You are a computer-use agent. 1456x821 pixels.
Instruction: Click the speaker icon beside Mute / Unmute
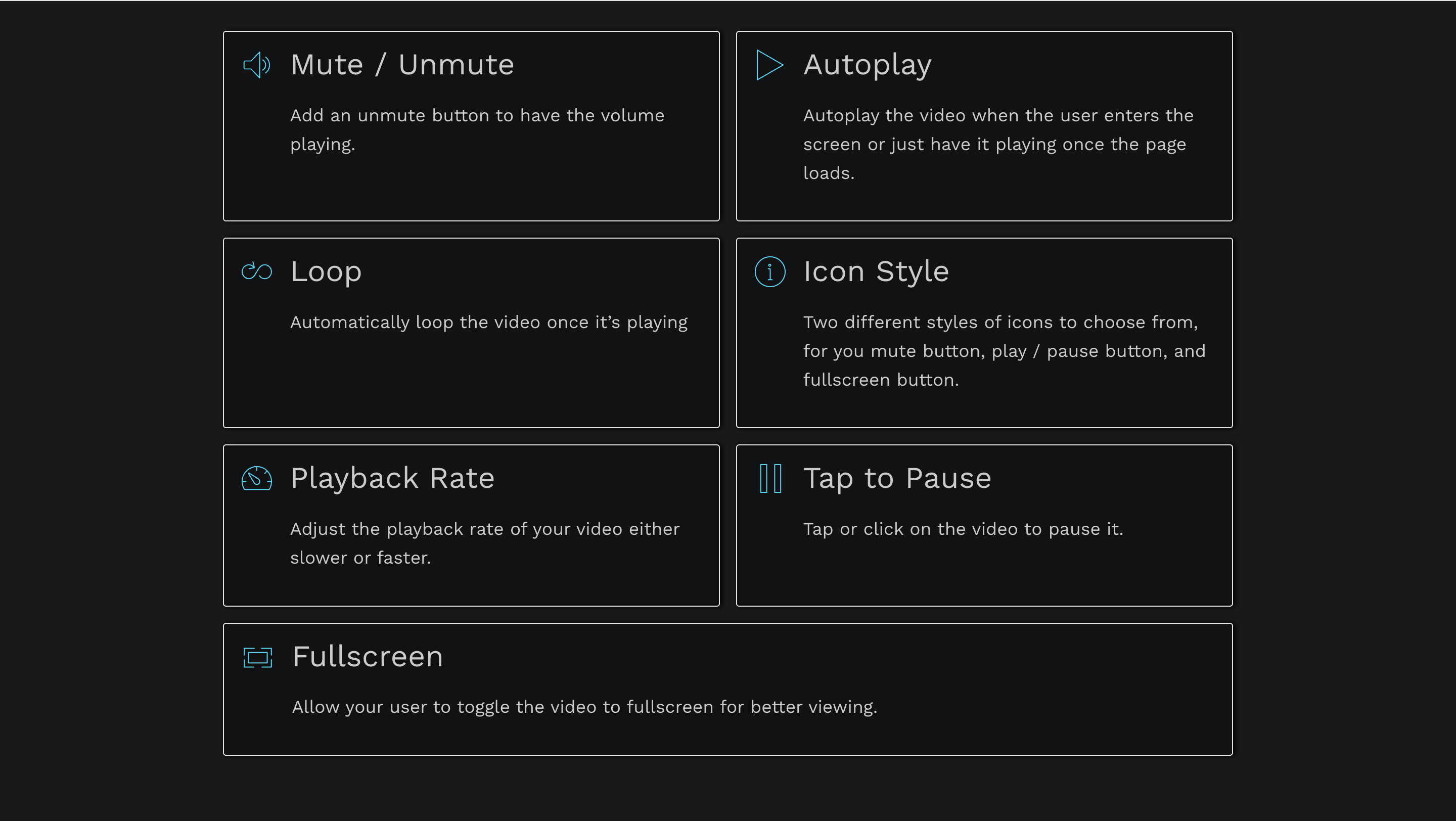coord(257,65)
